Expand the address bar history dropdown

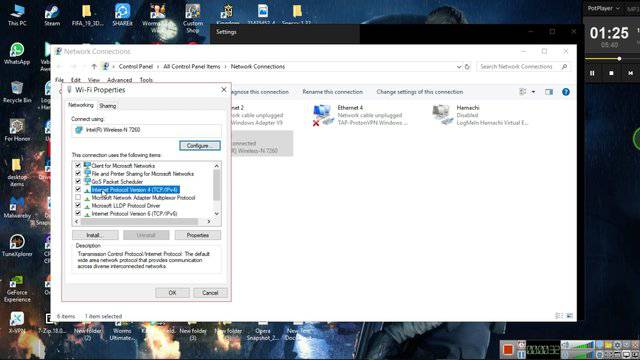pyautogui.click(x=459, y=67)
